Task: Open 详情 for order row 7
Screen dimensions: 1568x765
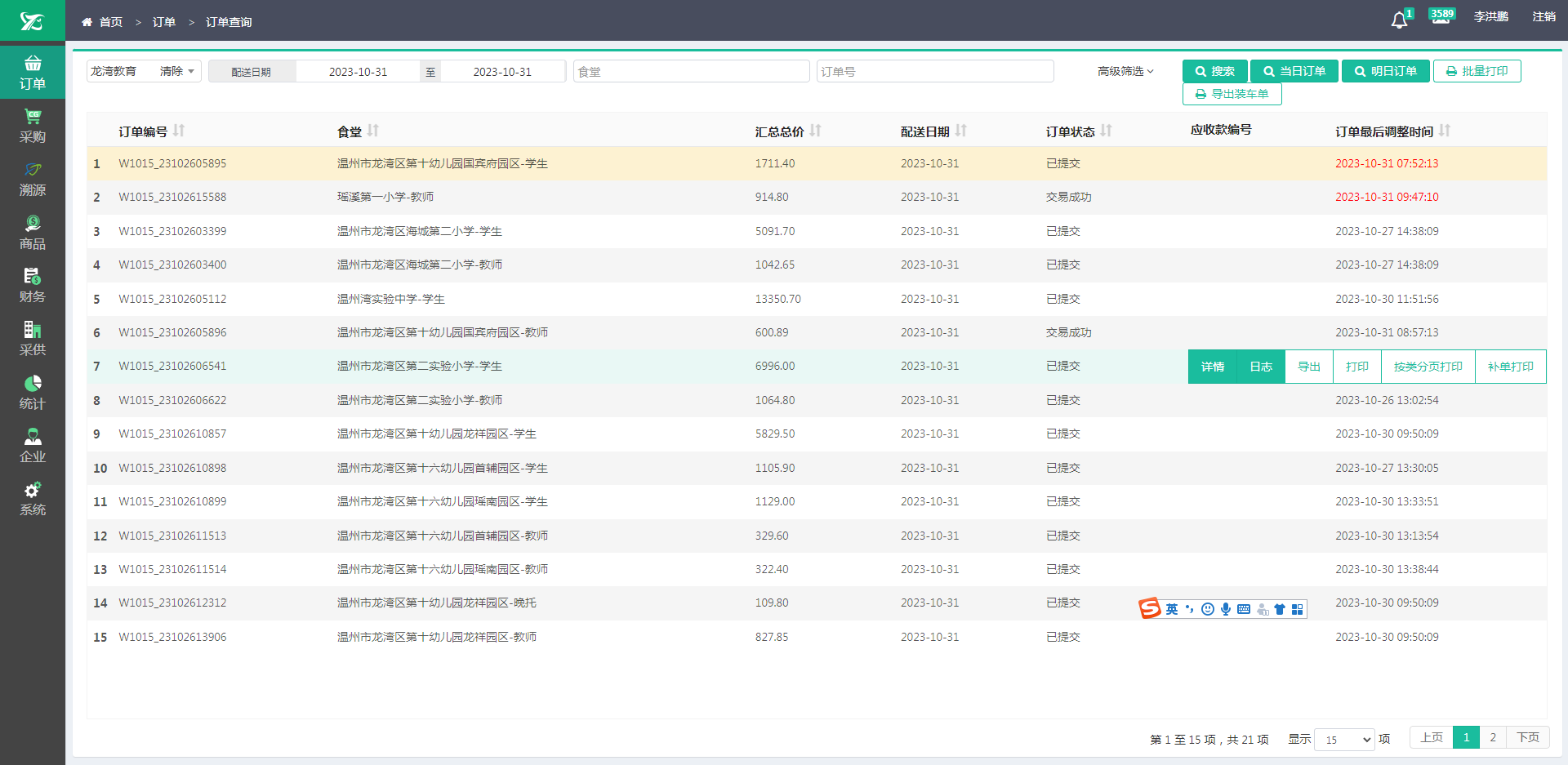Action: coord(1212,367)
